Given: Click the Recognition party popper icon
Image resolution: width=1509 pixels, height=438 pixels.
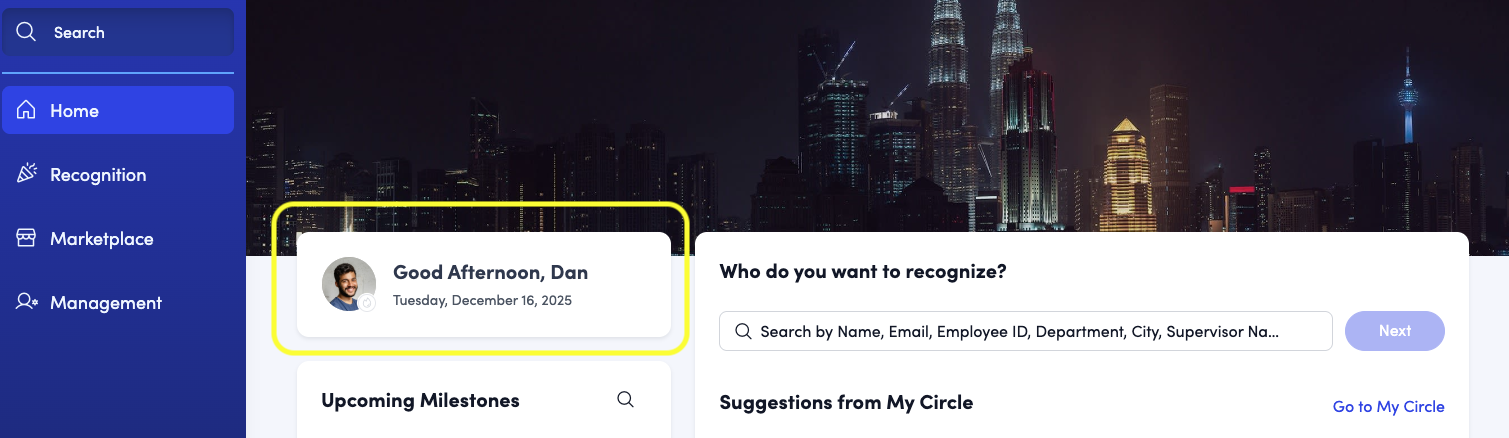Looking at the screenshot, I should tap(26, 174).
